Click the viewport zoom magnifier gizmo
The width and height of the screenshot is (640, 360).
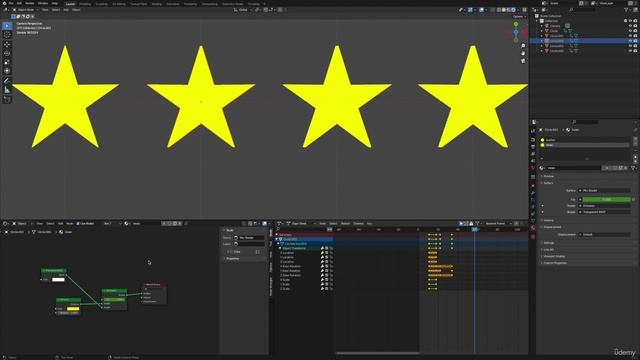click(523, 46)
